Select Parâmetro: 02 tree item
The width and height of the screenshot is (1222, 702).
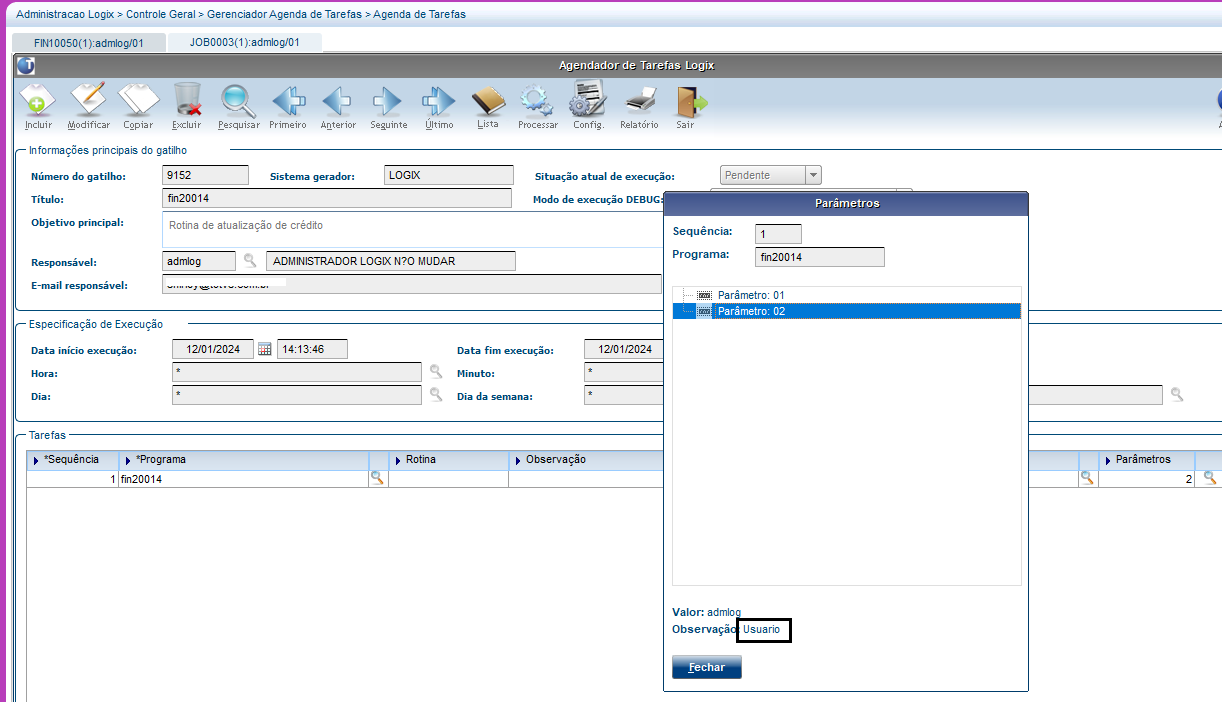pos(846,311)
